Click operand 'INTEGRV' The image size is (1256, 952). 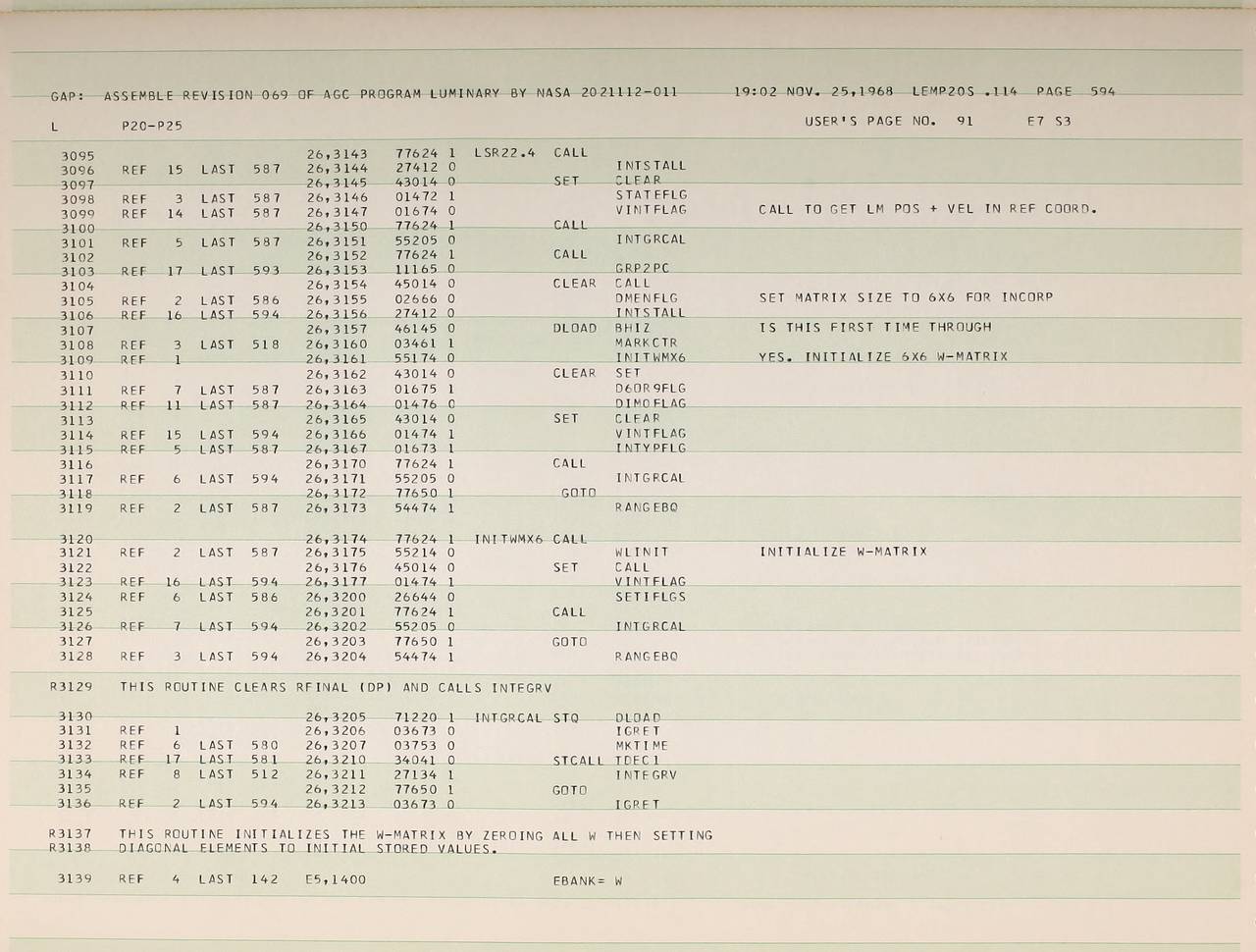(646, 775)
